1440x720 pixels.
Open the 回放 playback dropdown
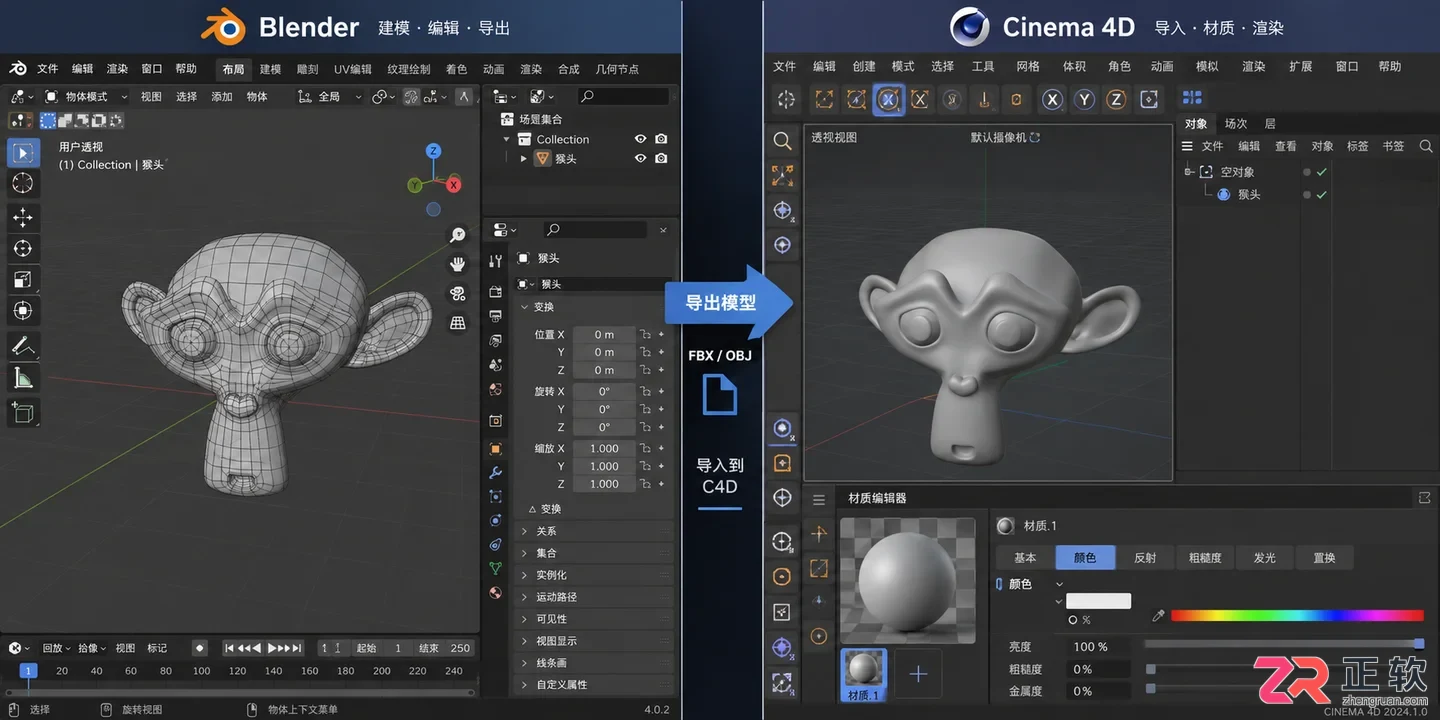(x=56, y=648)
